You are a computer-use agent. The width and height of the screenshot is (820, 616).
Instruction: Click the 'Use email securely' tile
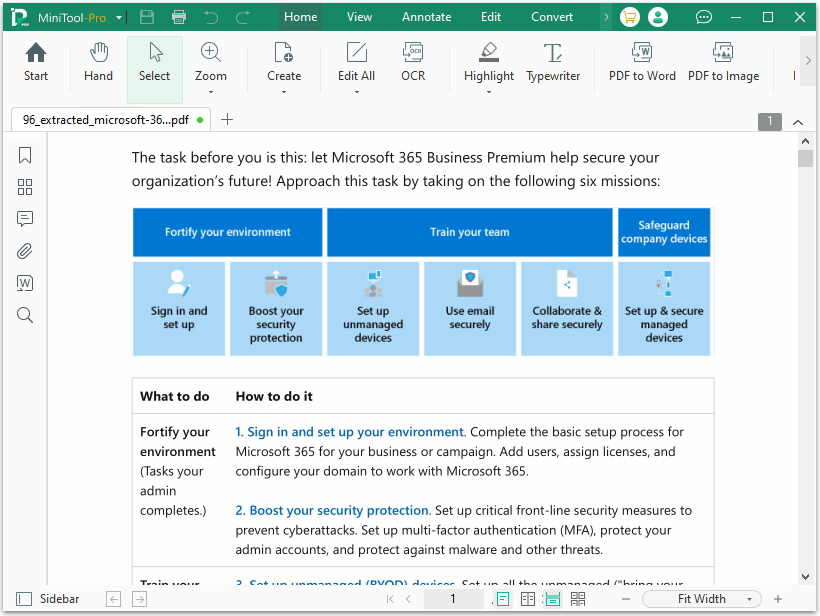(470, 309)
